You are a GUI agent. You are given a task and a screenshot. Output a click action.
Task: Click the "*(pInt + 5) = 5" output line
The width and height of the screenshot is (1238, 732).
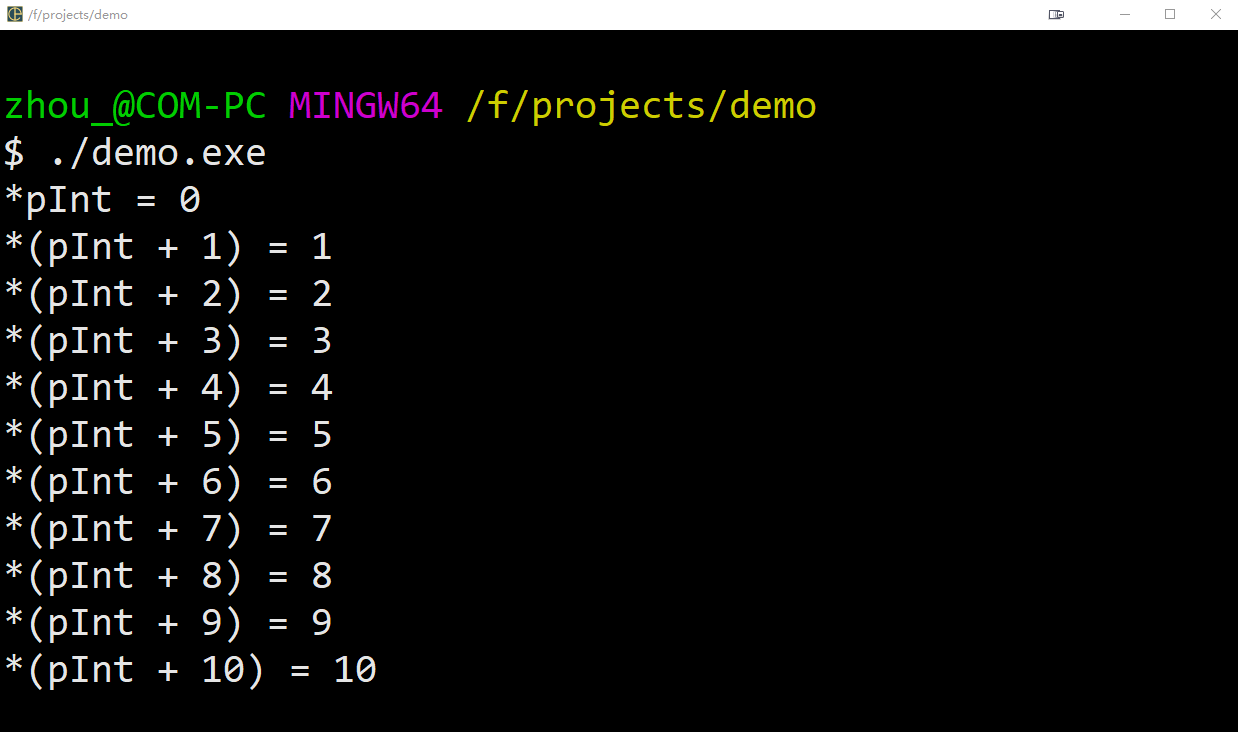point(168,435)
